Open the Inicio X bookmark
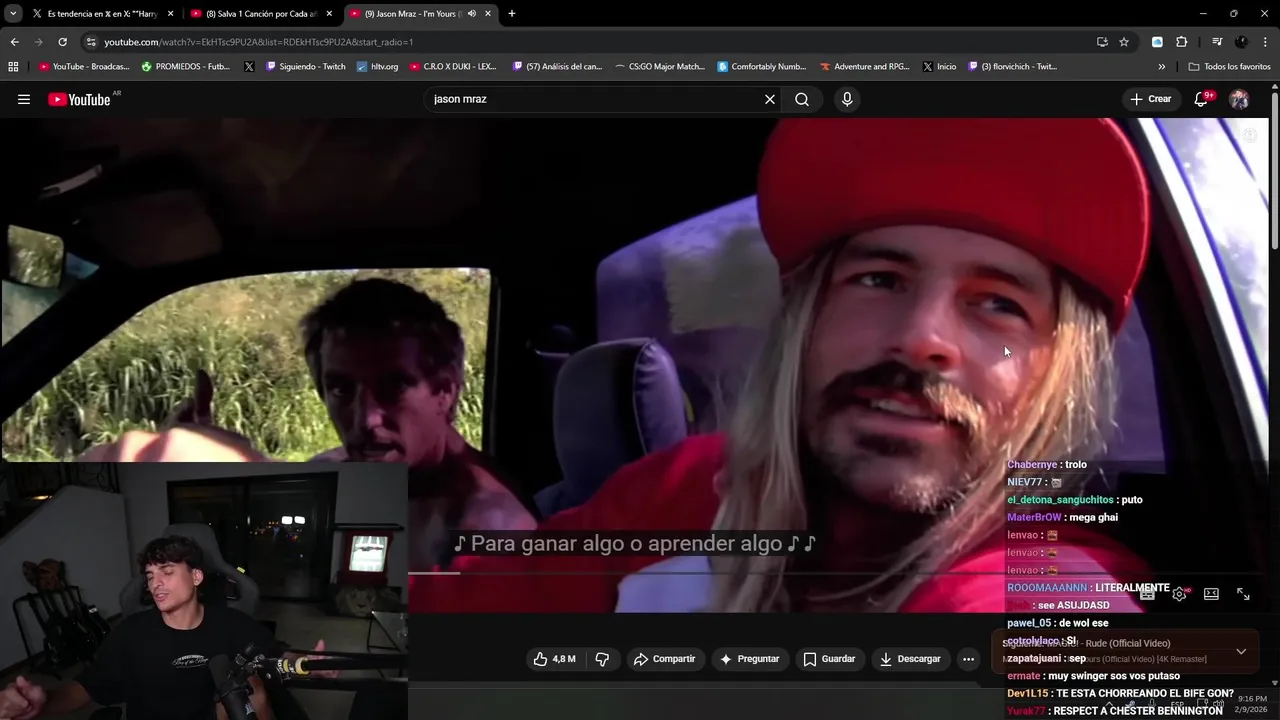Image resolution: width=1280 pixels, height=720 pixels. pyautogui.click(x=939, y=67)
